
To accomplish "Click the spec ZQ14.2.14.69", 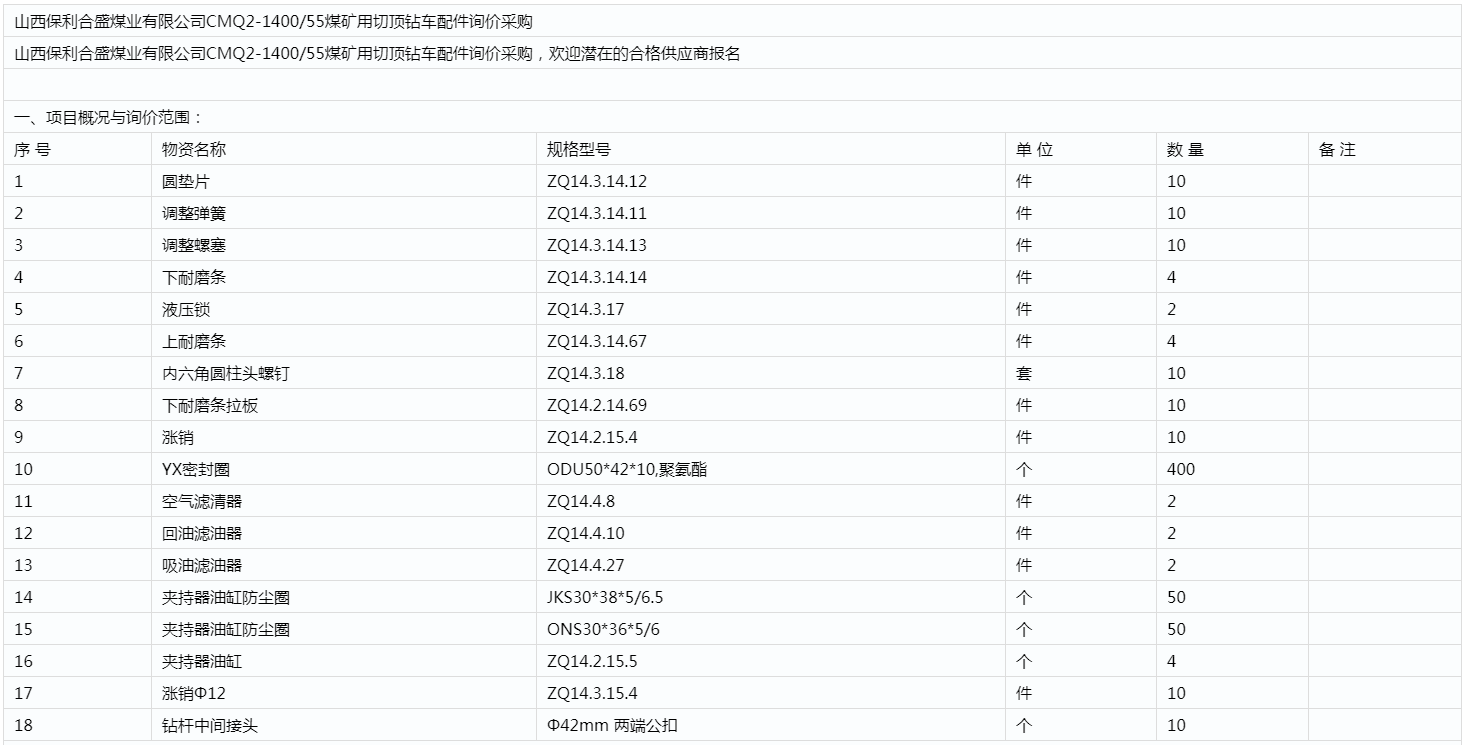I will click(x=597, y=406).
